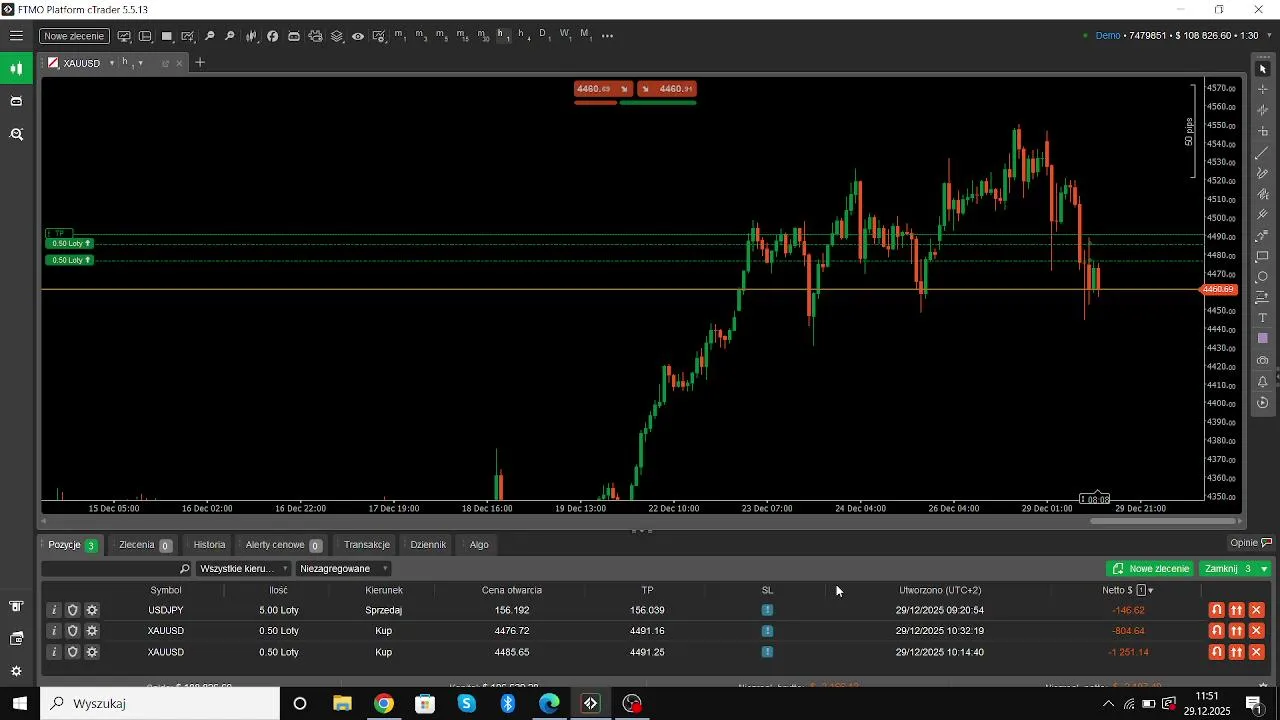This screenshot has width=1280, height=720.
Task: Switch timeframe to m15
Action: coord(462,36)
